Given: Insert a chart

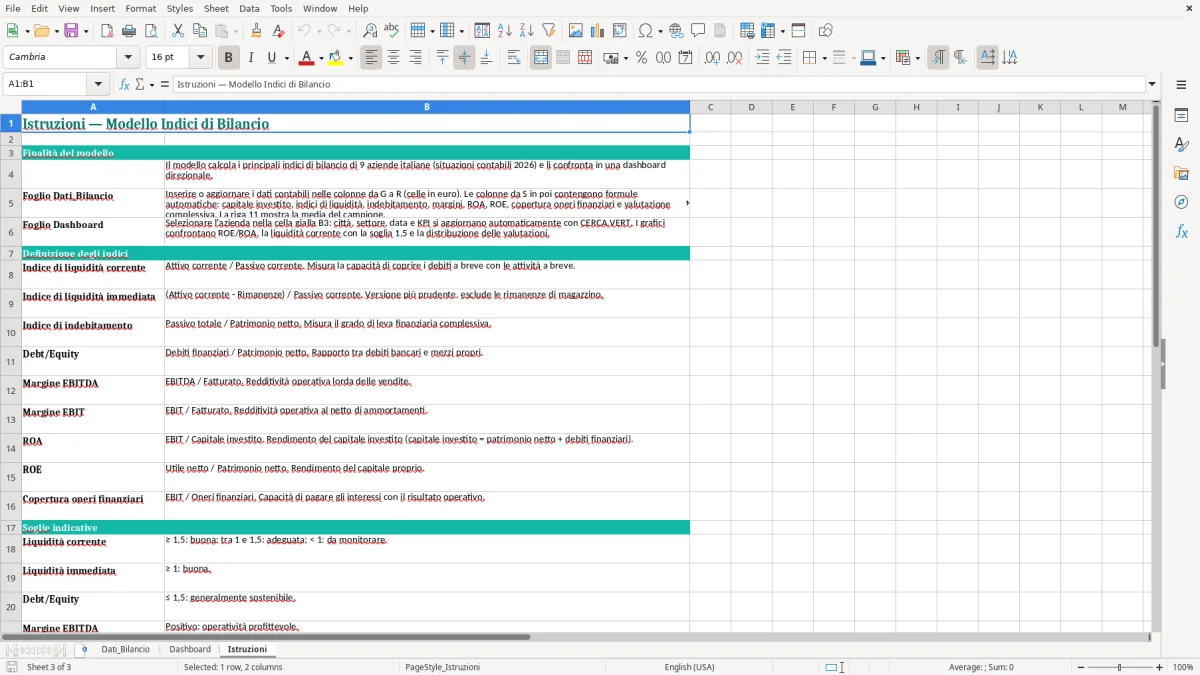Looking at the screenshot, I should tap(598, 31).
